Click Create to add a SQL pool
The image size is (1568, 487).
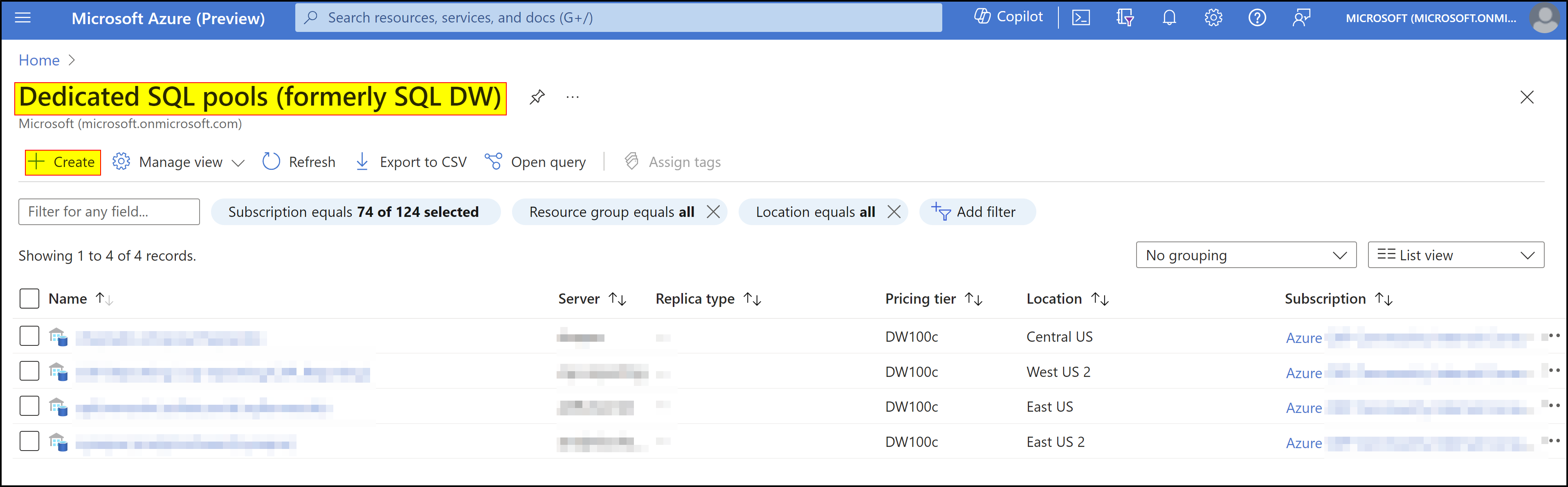[x=63, y=162]
